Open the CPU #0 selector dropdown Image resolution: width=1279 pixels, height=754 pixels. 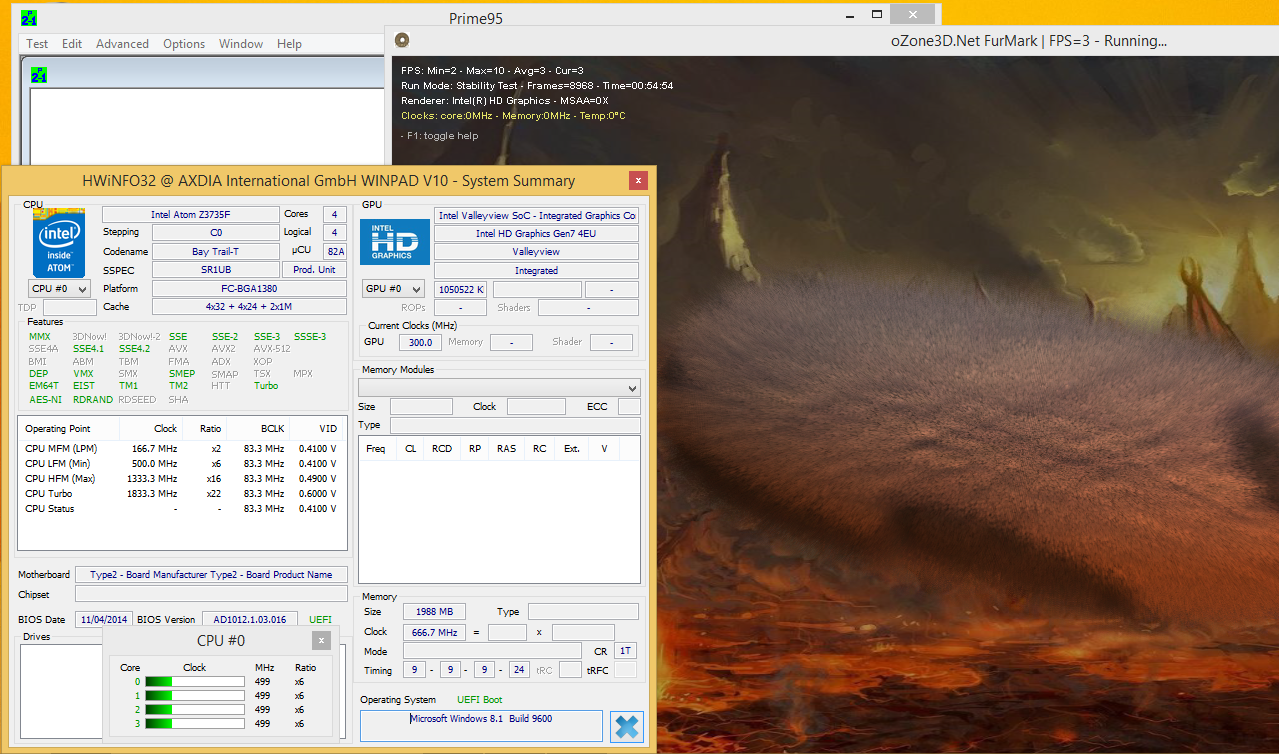tap(59, 289)
